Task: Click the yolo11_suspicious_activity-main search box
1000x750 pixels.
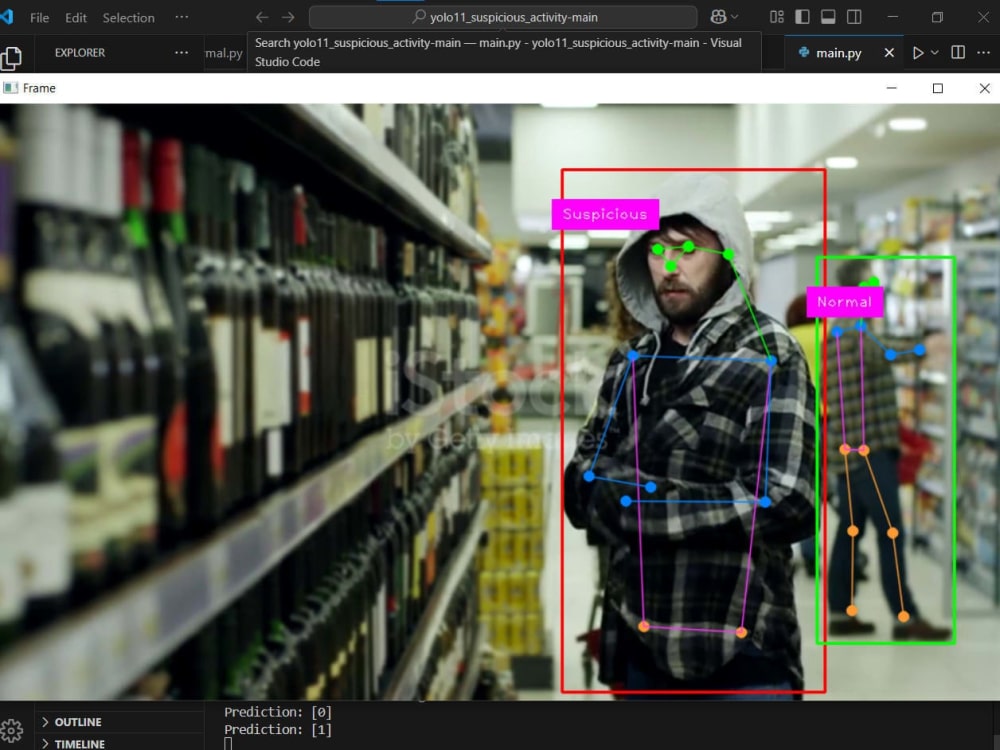Action: coord(503,17)
